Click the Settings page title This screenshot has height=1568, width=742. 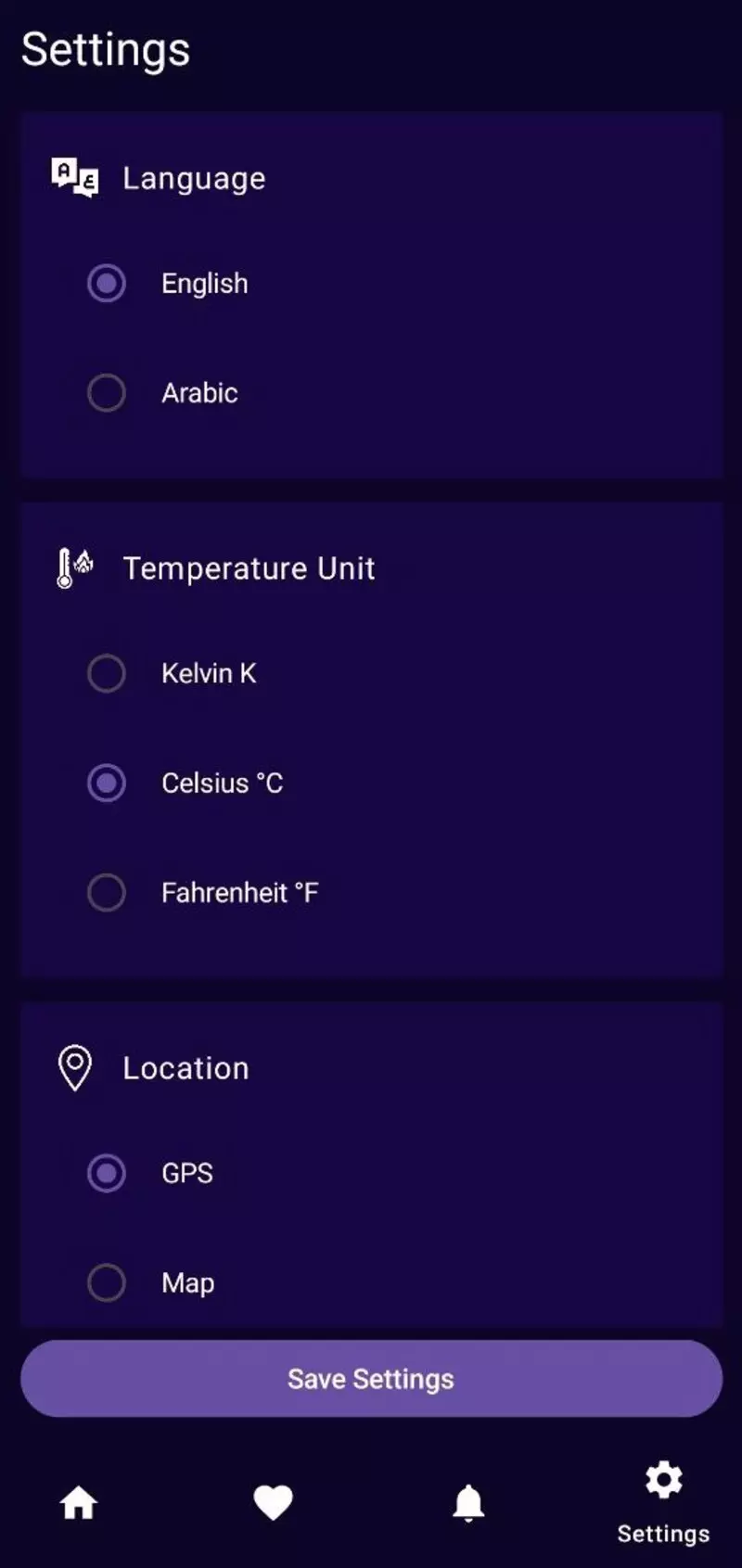(106, 50)
